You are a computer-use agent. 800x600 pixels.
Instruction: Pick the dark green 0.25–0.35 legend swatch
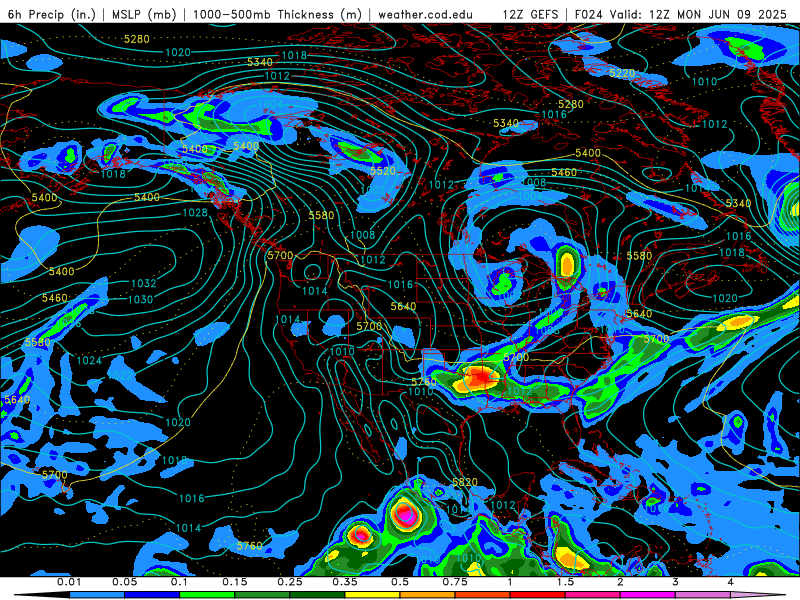[317, 595]
